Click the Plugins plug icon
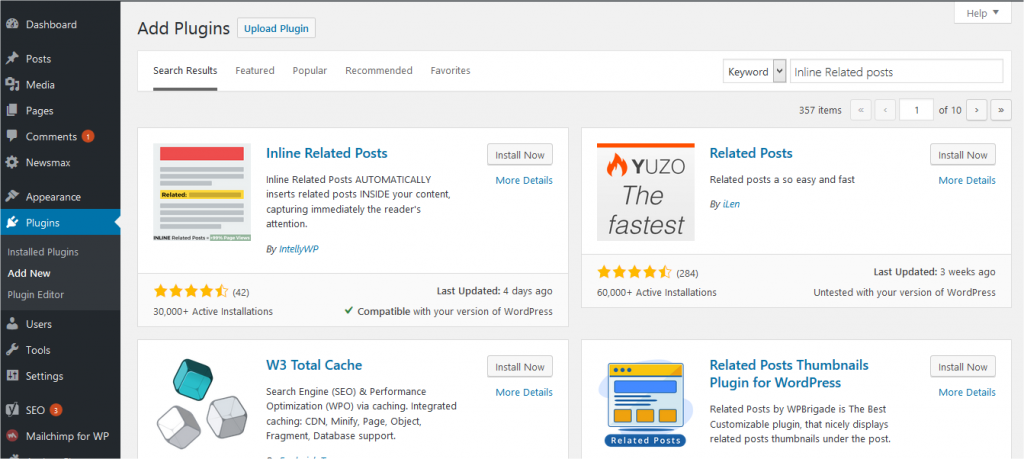 click(x=12, y=223)
